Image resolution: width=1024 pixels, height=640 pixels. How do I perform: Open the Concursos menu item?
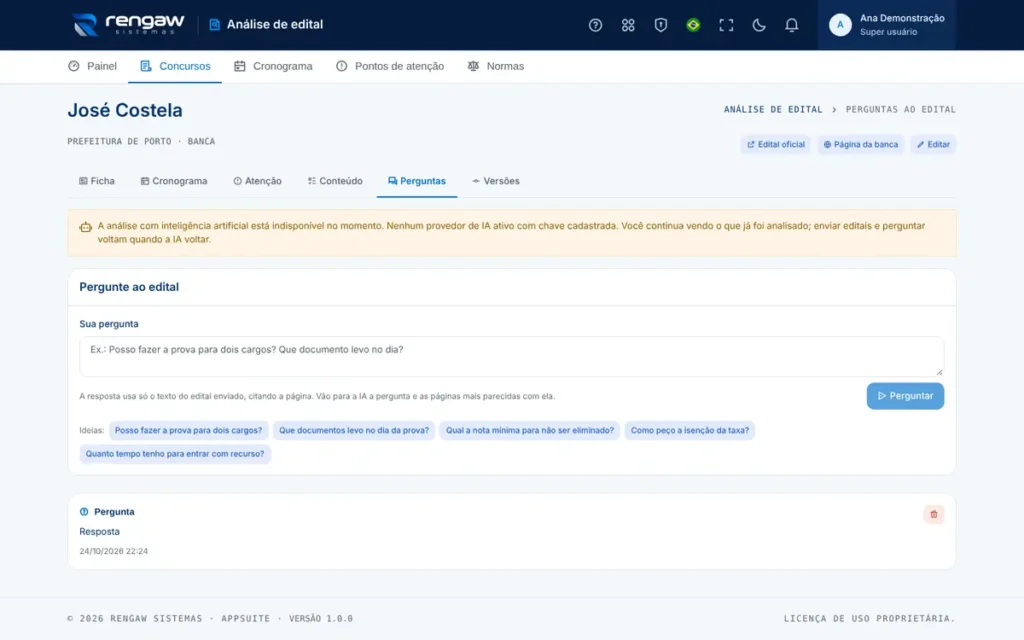point(175,66)
